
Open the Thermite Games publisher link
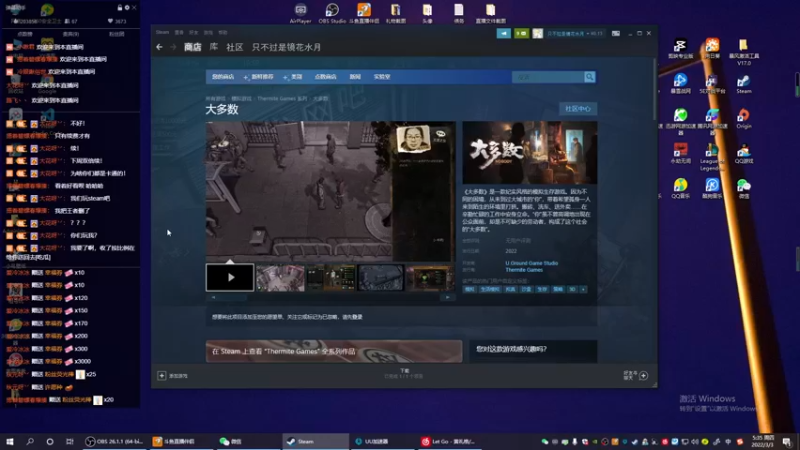coord(524,270)
